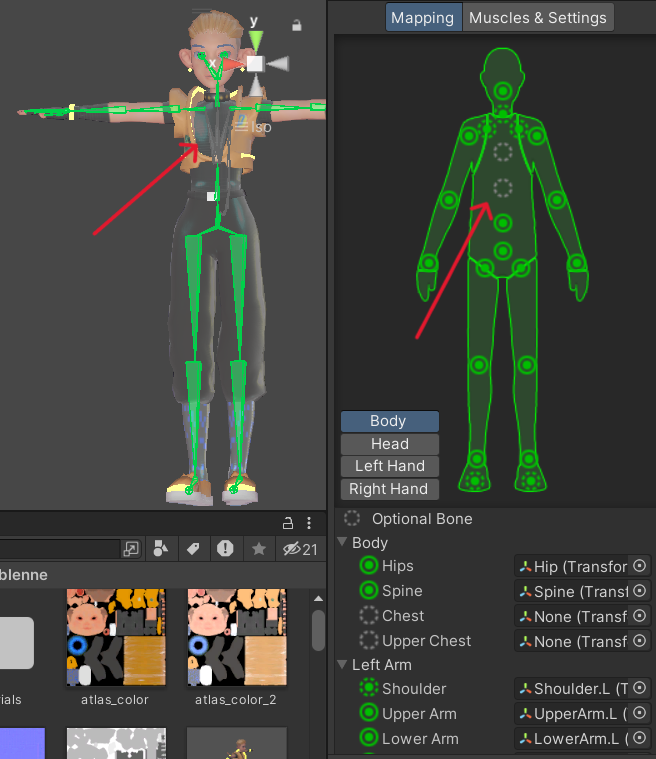Show the Left Hand bone mapping view
The width and height of the screenshot is (656, 759).
coord(389,466)
